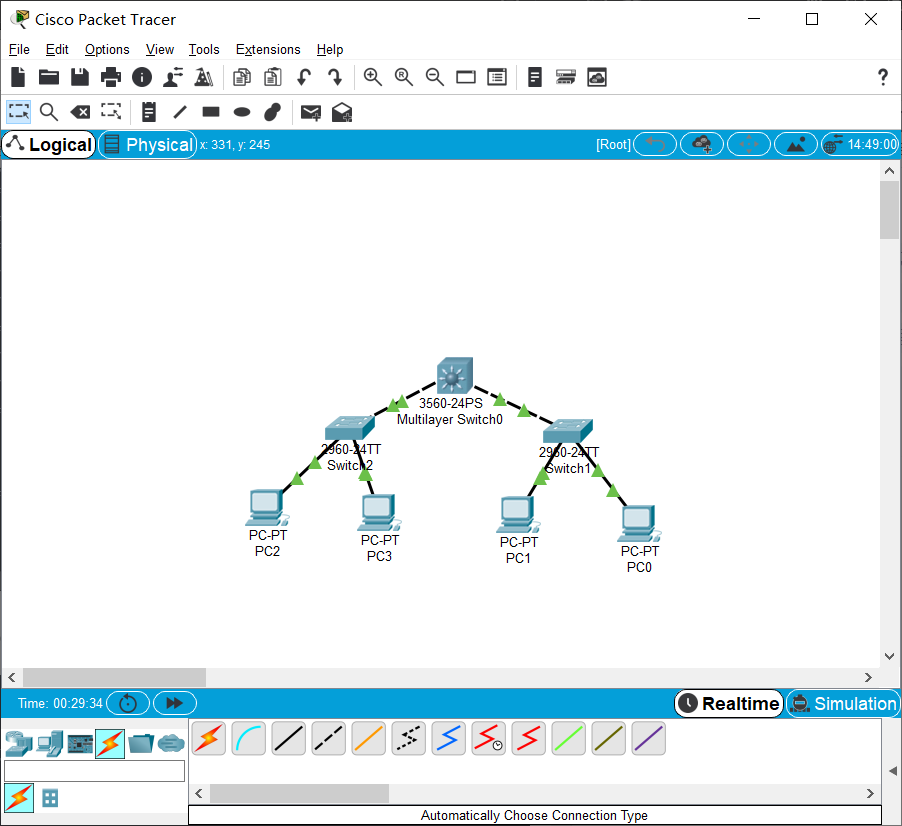Activate the Select tool
The width and height of the screenshot is (902, 826).
tap(18, 112)
